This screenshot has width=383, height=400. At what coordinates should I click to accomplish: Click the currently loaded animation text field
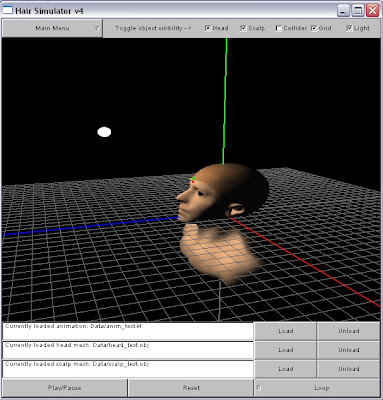click(x=128, y=331)
